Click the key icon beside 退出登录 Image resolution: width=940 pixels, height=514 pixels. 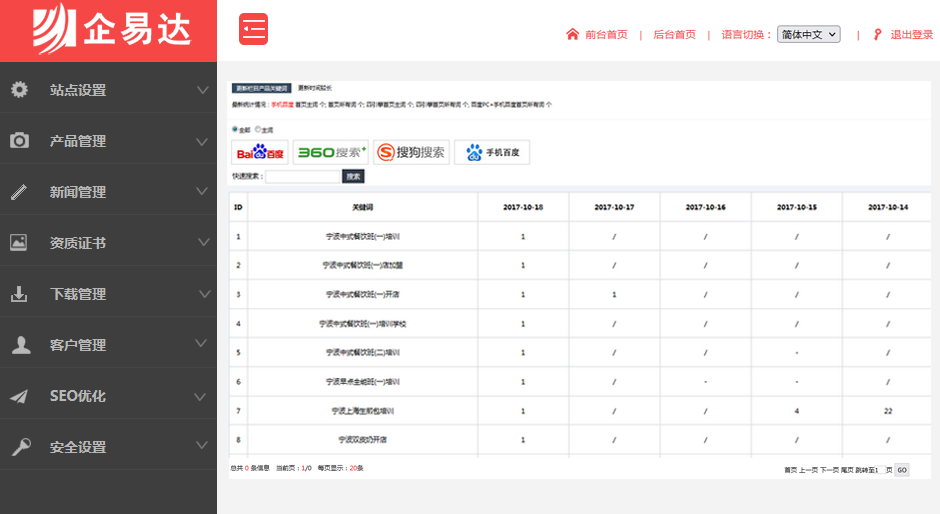(877, 34)
